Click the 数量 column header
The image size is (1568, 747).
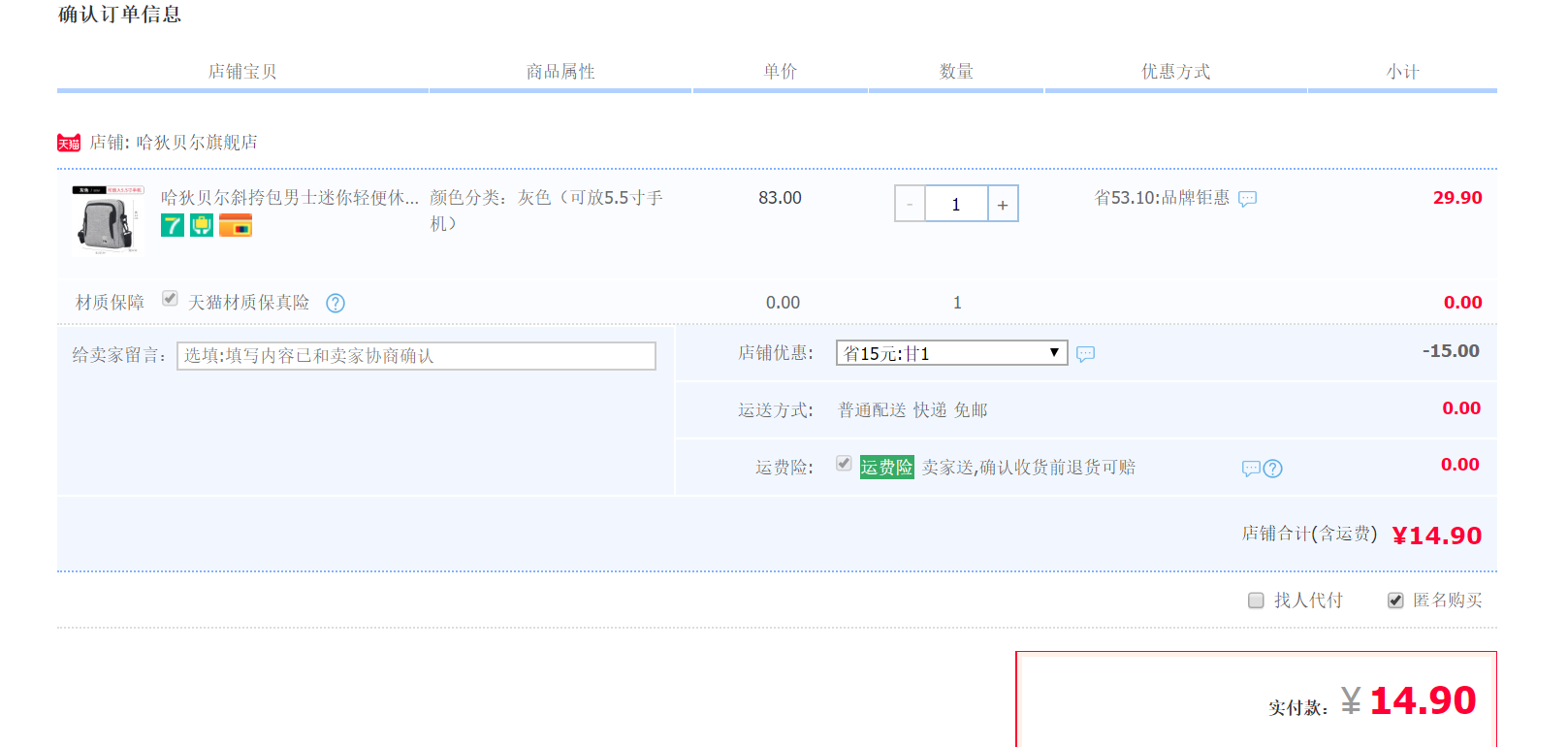pyautogui.click(x=956, y=72)
